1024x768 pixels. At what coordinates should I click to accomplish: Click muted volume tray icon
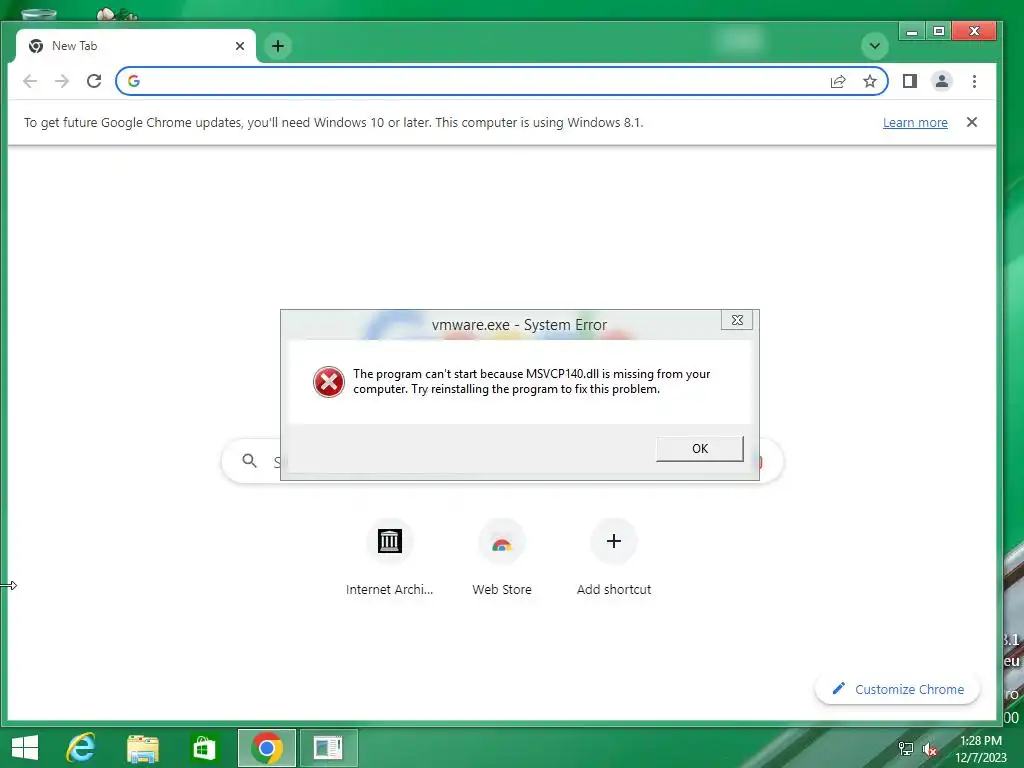pos(929,749)
